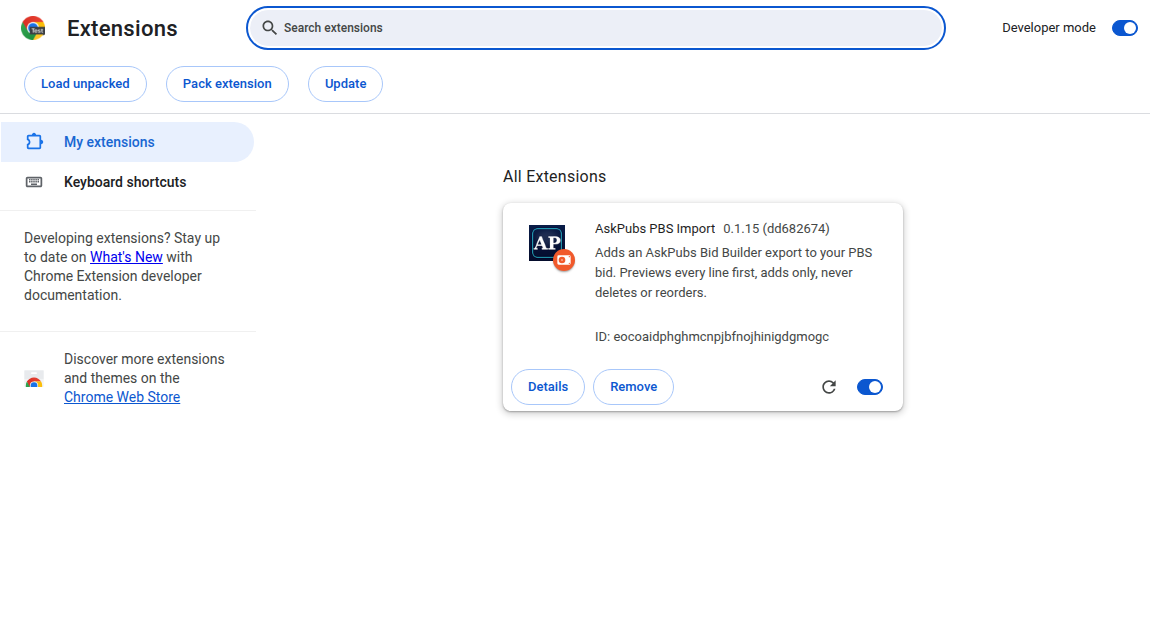Click the All Extensions heading
This screenshot has height=620, width=1150.
click(554, 176)
